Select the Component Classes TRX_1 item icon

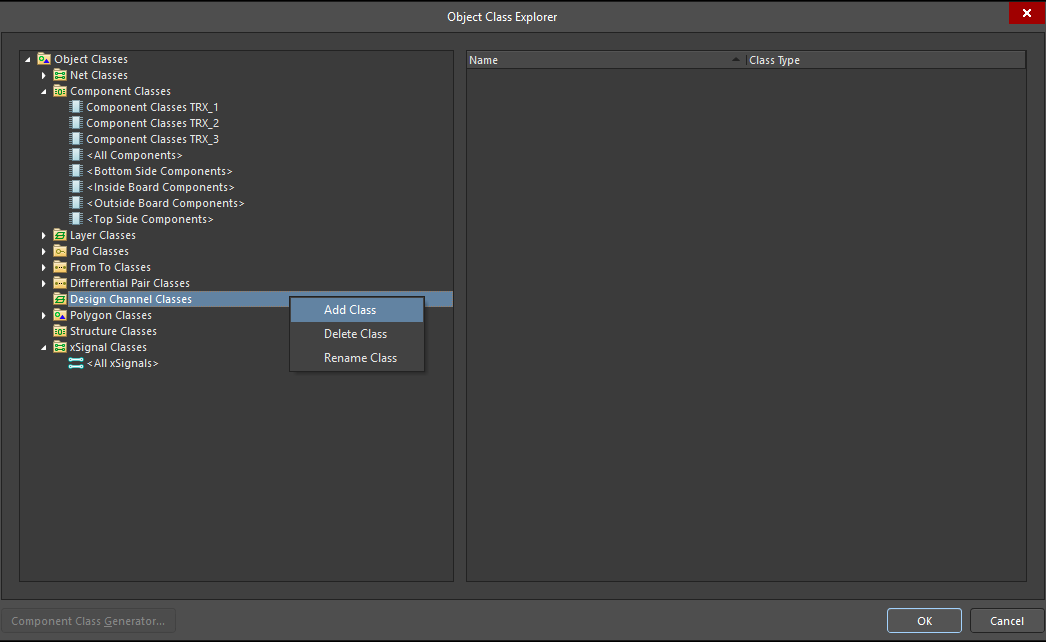click(x=75, y=106)
